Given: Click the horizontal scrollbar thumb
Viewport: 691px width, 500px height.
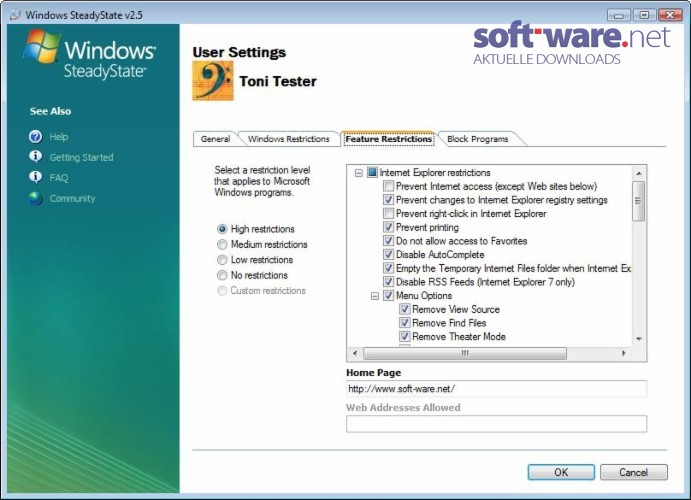Looking at the screenshot, I should point(465,353).
